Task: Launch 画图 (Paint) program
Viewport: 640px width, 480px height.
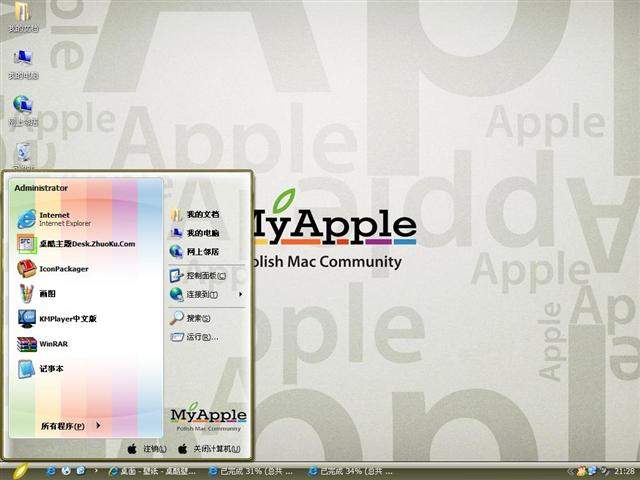Action: pos(37,293)
